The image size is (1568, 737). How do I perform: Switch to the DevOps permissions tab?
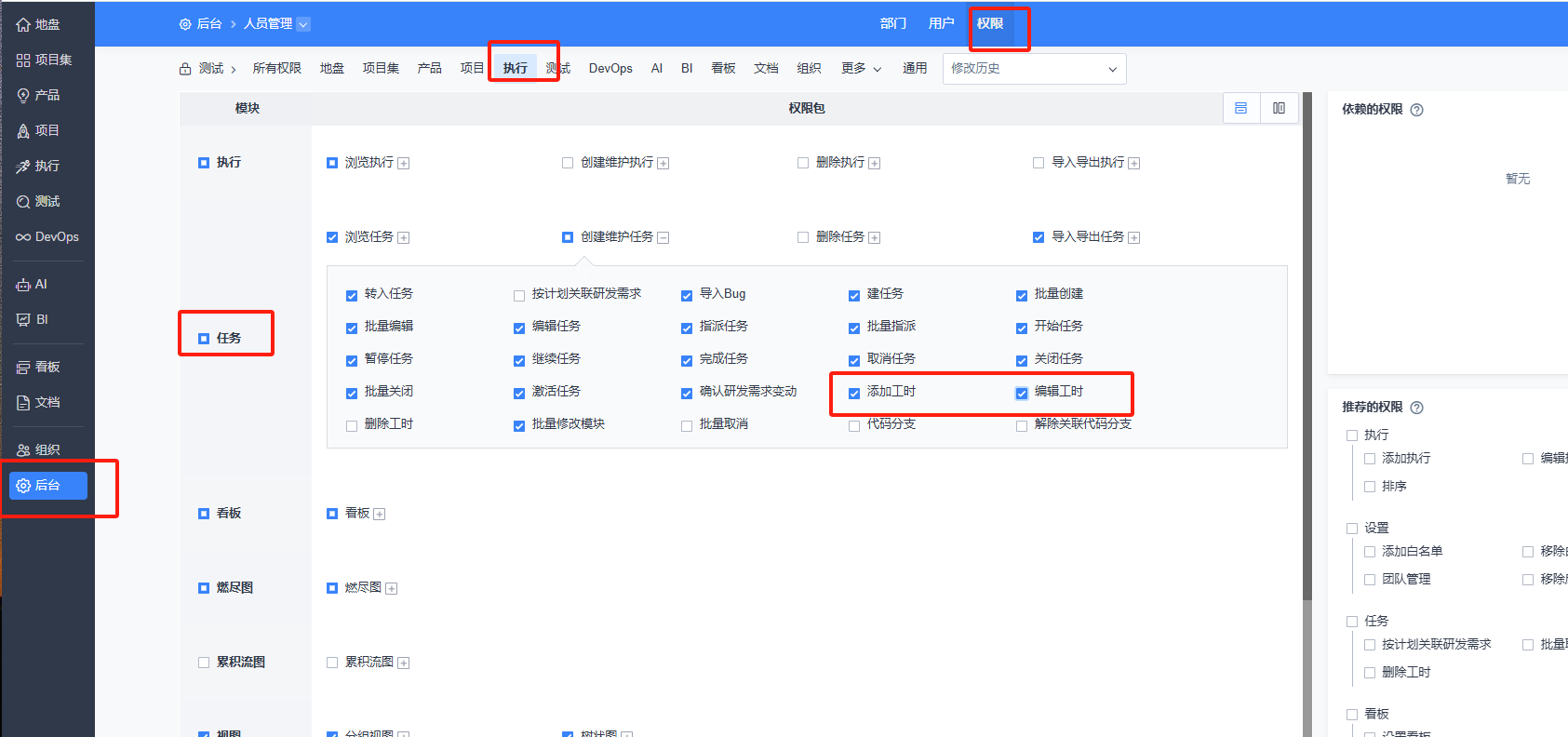(x=610, y=69)
